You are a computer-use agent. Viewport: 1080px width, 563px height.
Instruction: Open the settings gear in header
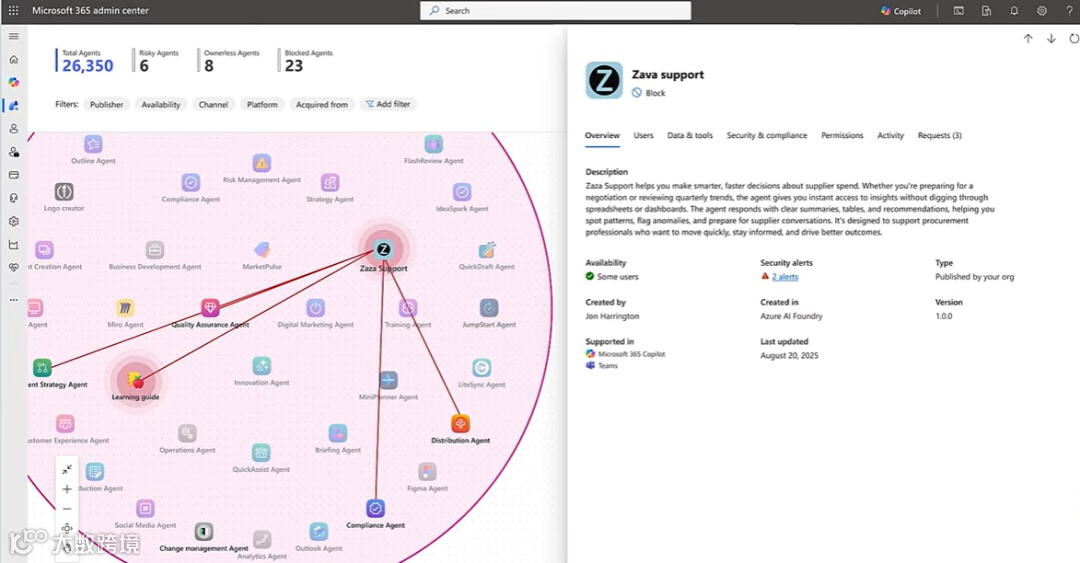click(x=1041, y=11)
